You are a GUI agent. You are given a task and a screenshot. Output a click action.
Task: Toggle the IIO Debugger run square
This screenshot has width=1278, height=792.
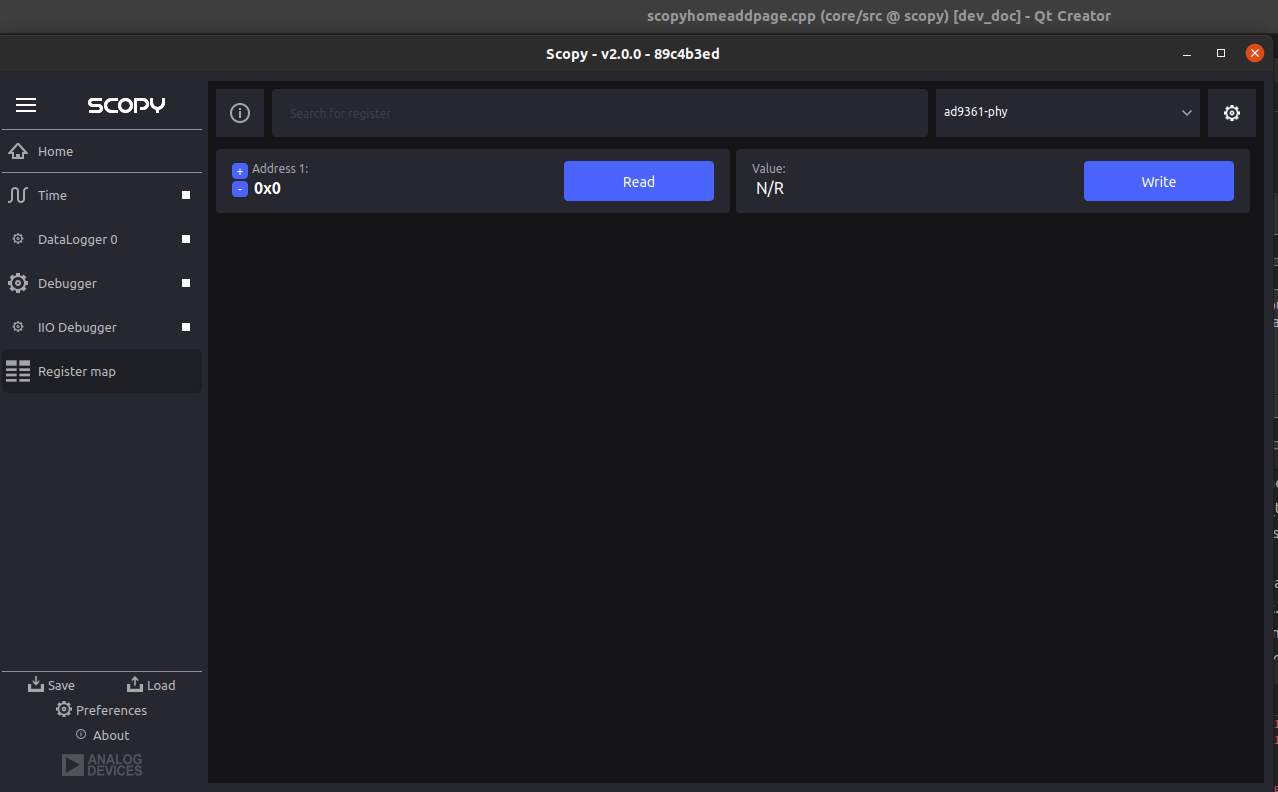(x=186, y=327)
